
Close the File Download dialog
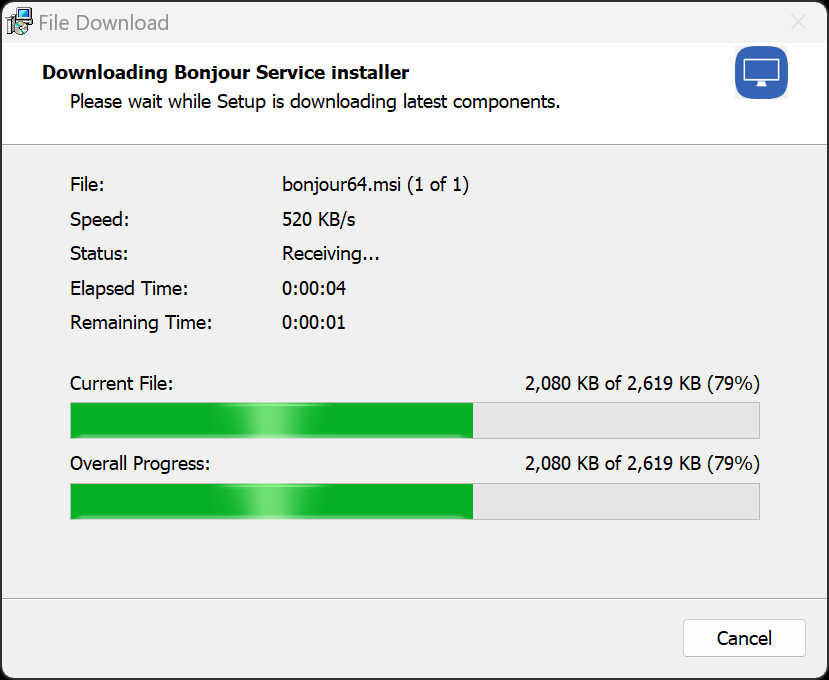[798, 22]
